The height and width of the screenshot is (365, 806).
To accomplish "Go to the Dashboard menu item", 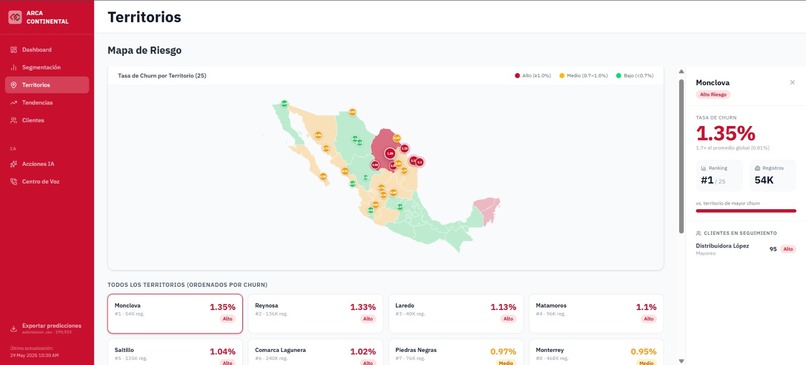I will [x=47, y=50].
